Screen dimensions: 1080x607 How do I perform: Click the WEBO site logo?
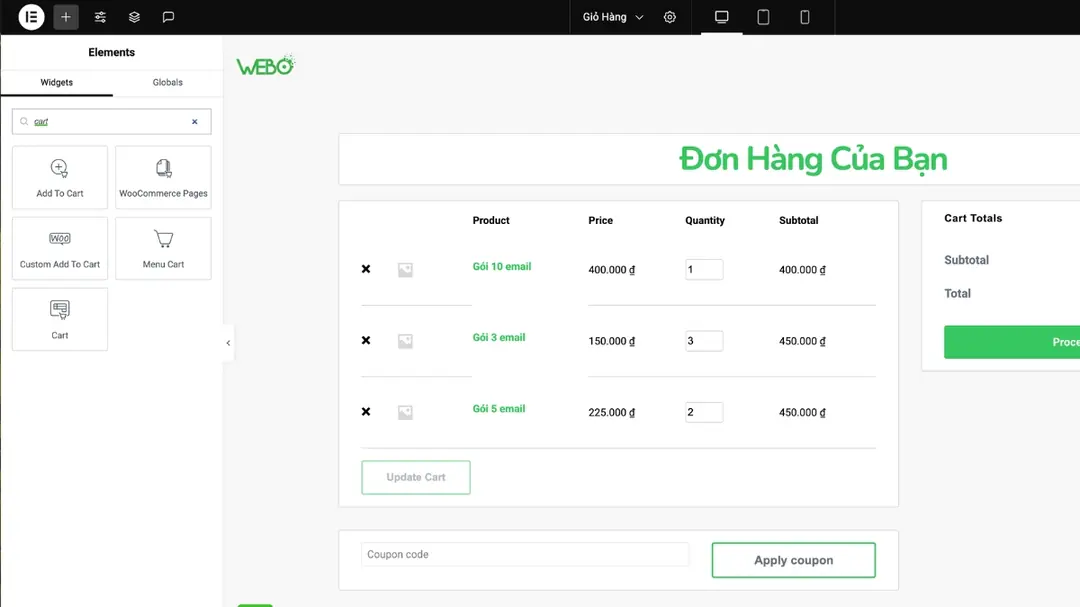pos(266,65)
